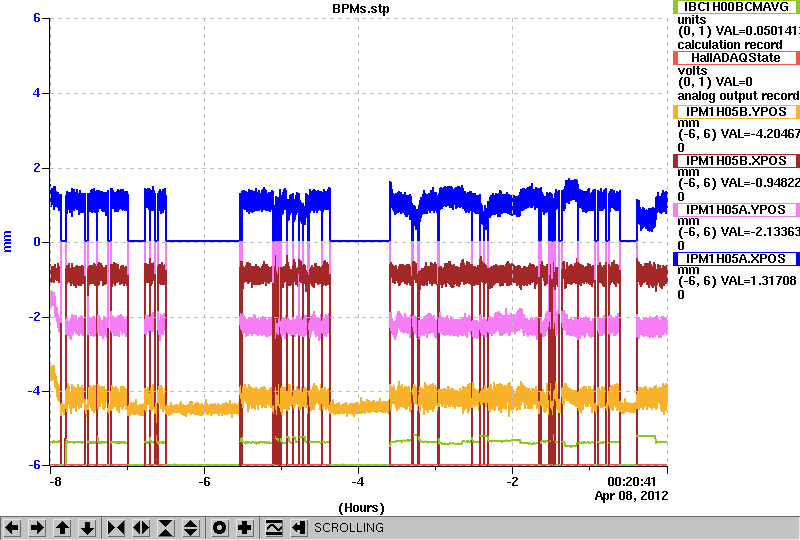Viewport: 800px width, 540px height.
Task: Click the BPMs.stp plot title
Action: [360, 9]
